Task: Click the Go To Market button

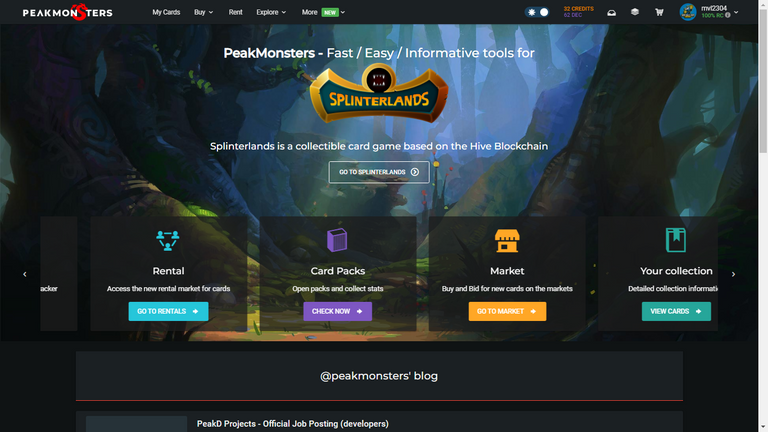Action: tap(507, 312)
